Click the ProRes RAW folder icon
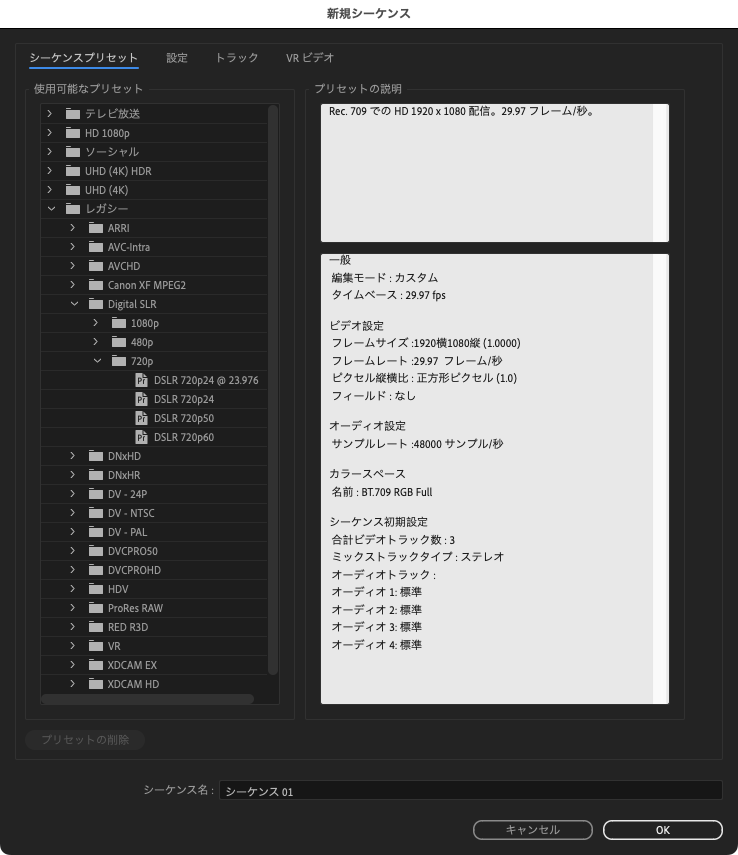The image size is (738, 855). click(x=96, y=608)
